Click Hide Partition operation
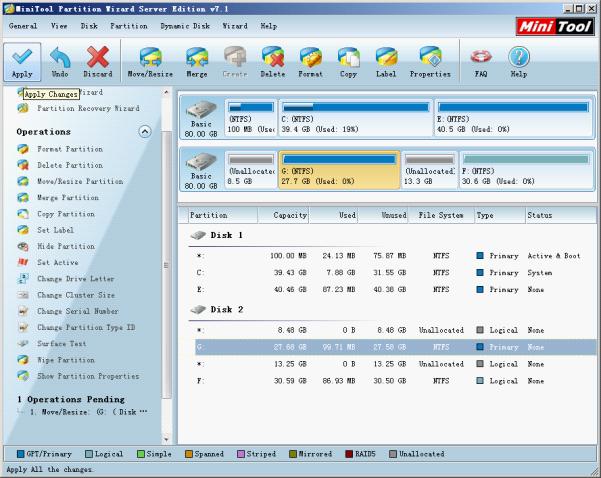 66,246
